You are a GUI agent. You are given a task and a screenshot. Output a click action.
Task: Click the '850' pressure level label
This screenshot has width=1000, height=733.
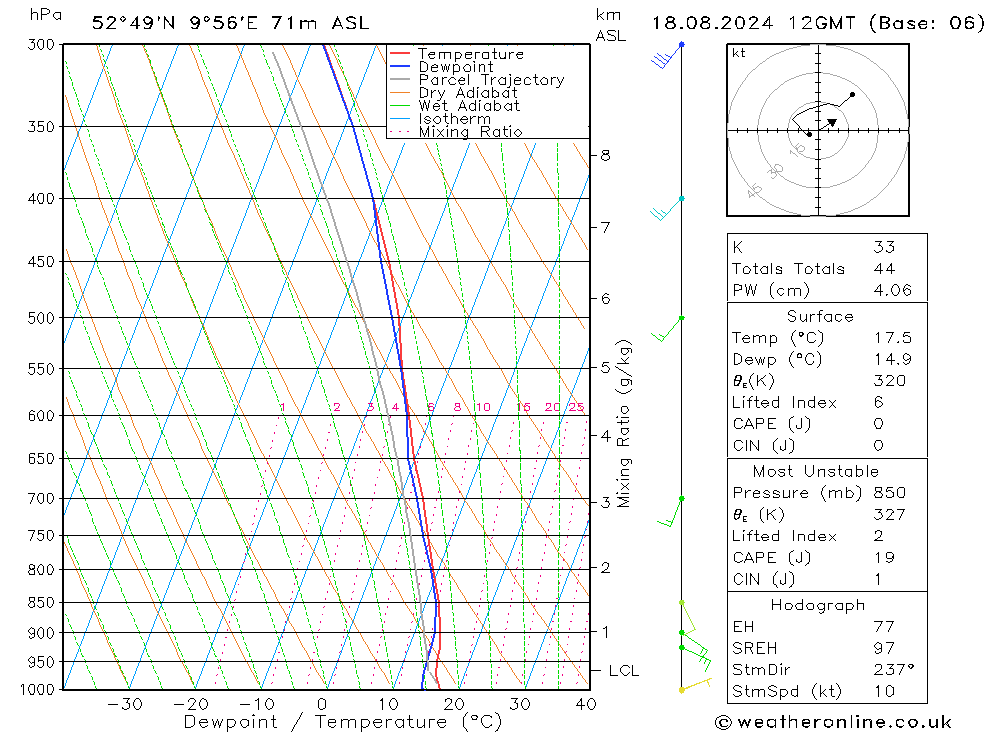[41, 602]
